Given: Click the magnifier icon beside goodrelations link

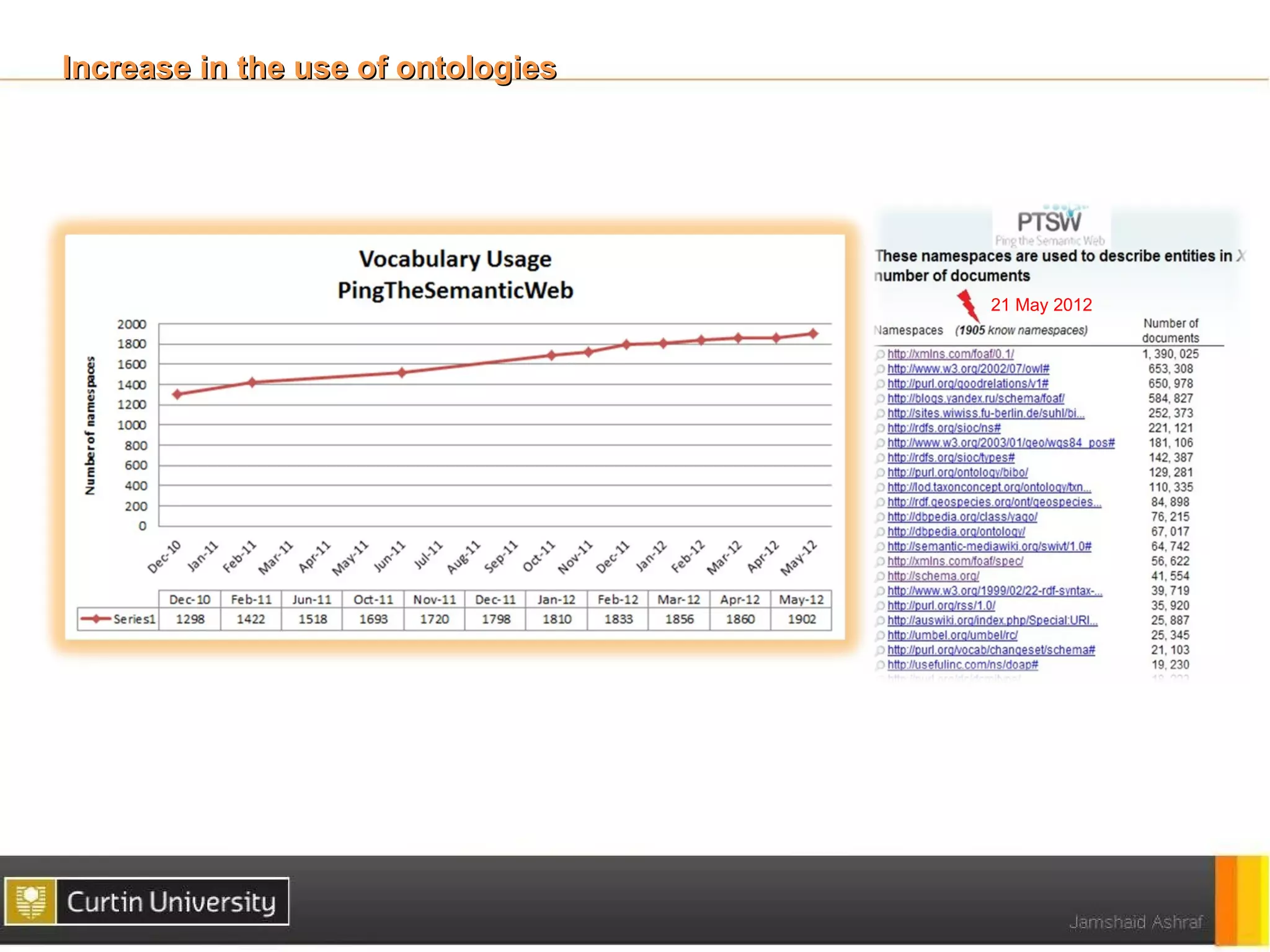Looking at the screenshot, I should pyautogui.click(x=880, y=384).
